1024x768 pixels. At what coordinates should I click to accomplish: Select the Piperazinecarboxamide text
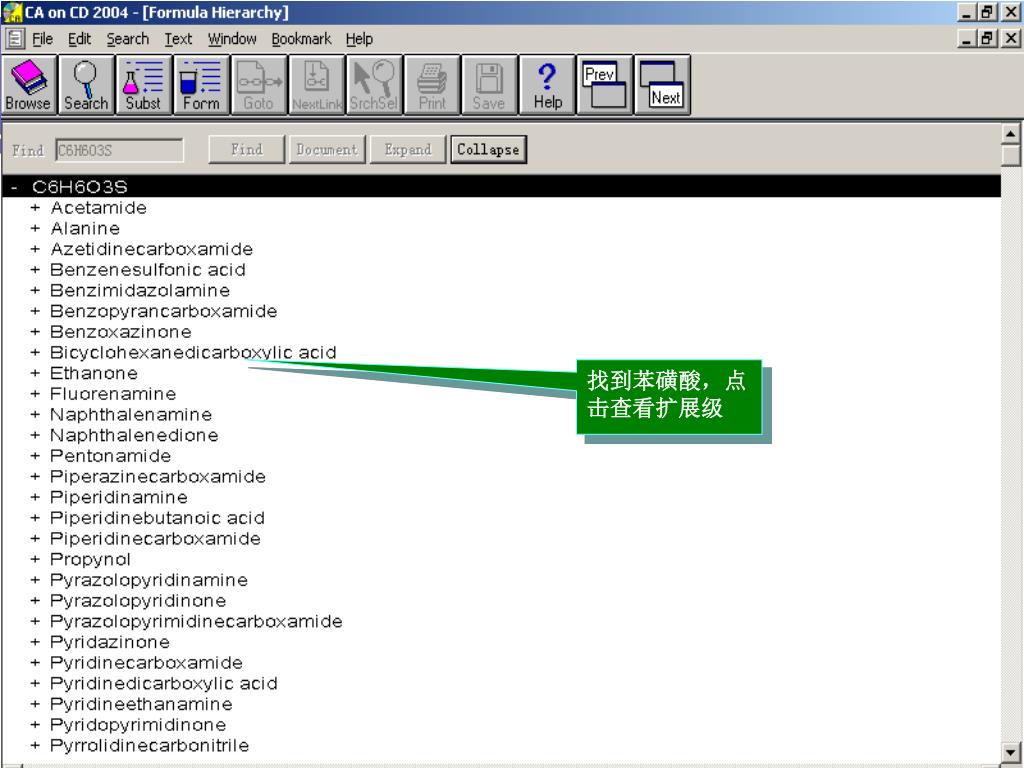(158, 477)
